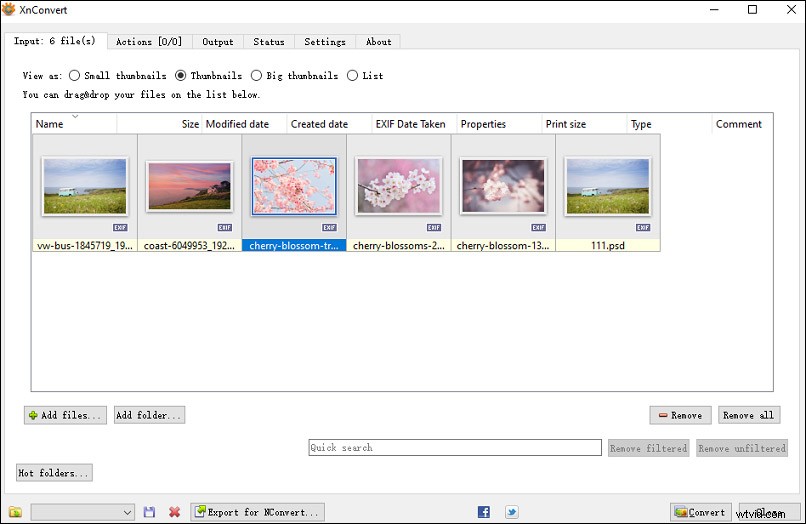
Task: Save the script with the floppy disk icon
Action: (x=149, y=512)
